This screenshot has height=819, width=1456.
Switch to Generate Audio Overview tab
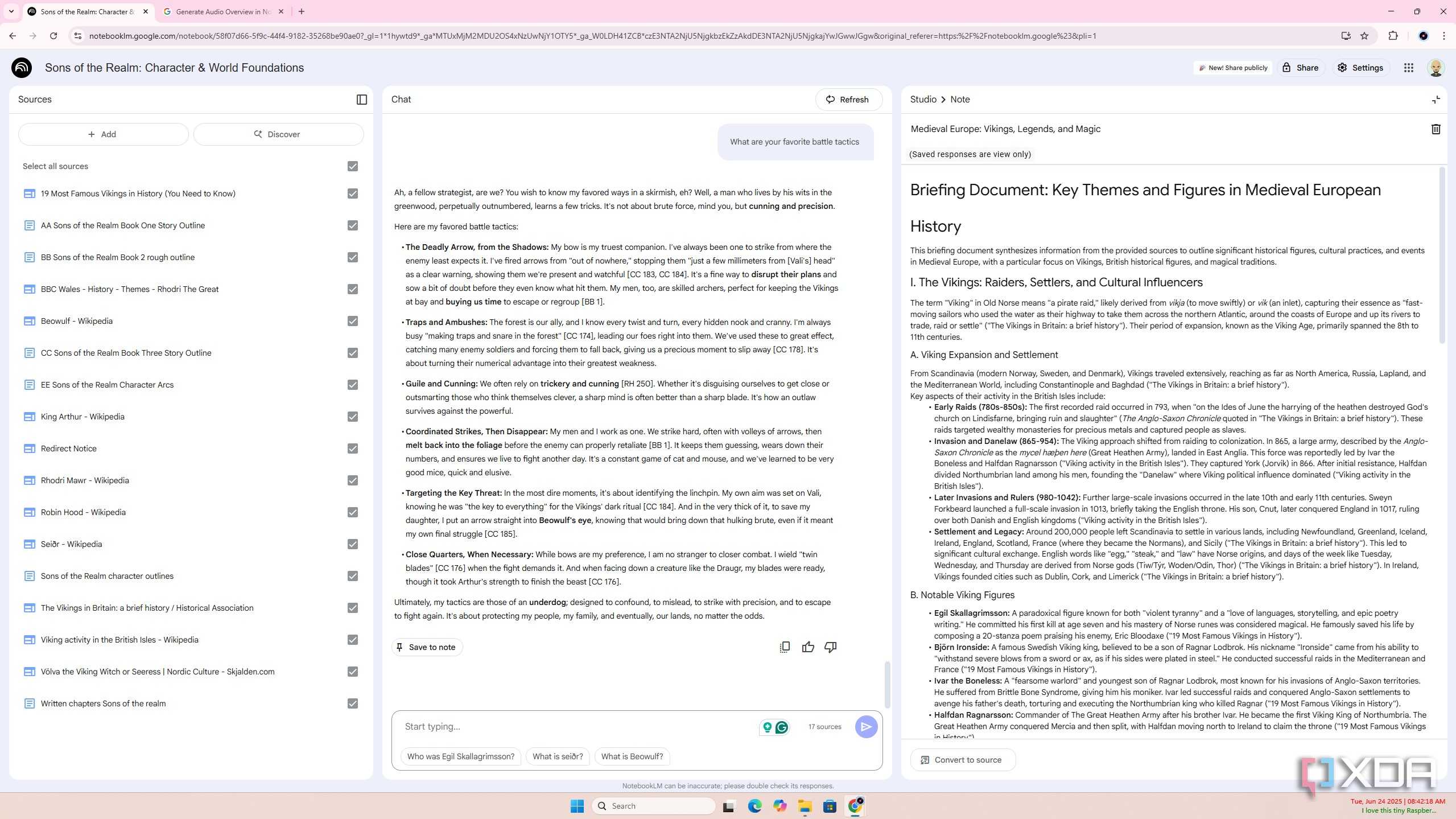point(223,11)
